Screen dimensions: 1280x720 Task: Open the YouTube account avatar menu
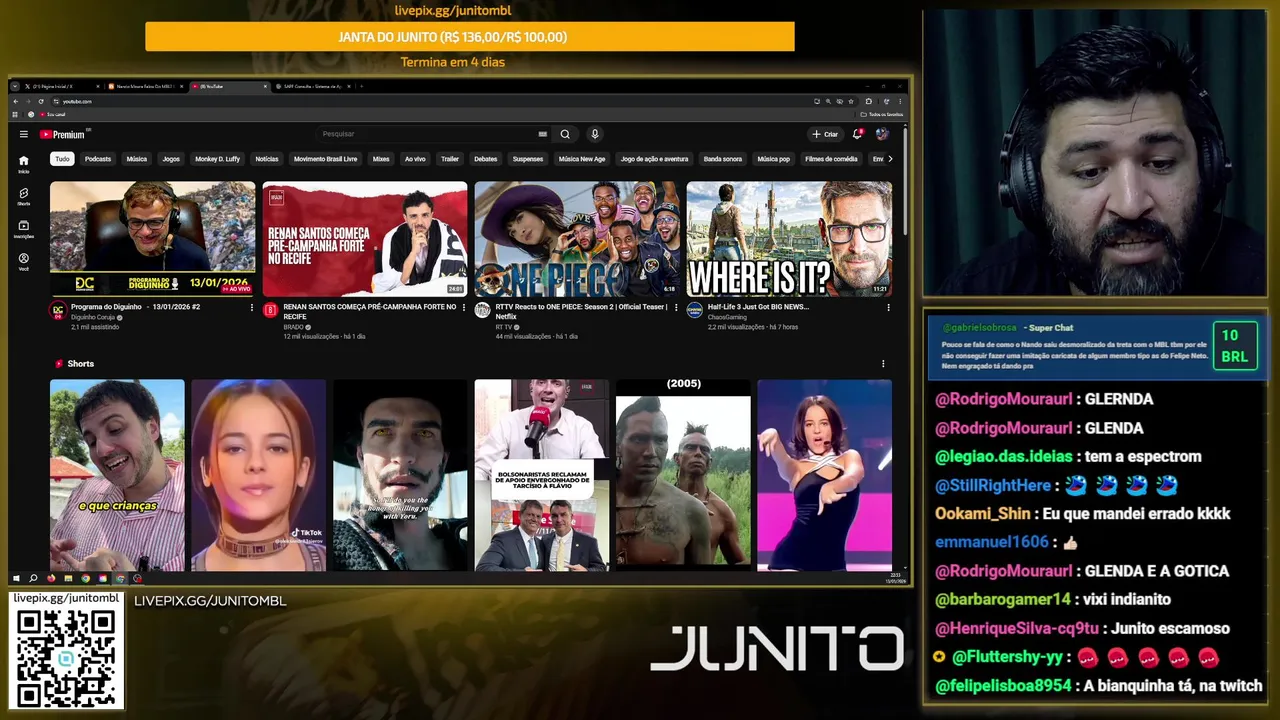[x=882, y=134]
